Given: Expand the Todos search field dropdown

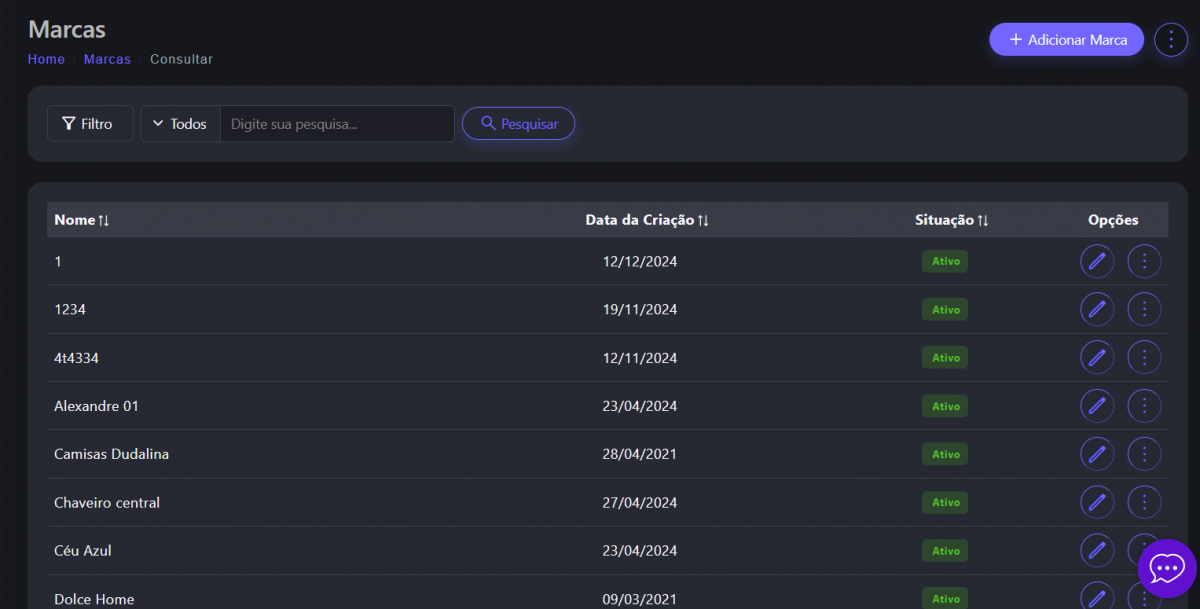Looking at the screenshot, I should point(180,124).
